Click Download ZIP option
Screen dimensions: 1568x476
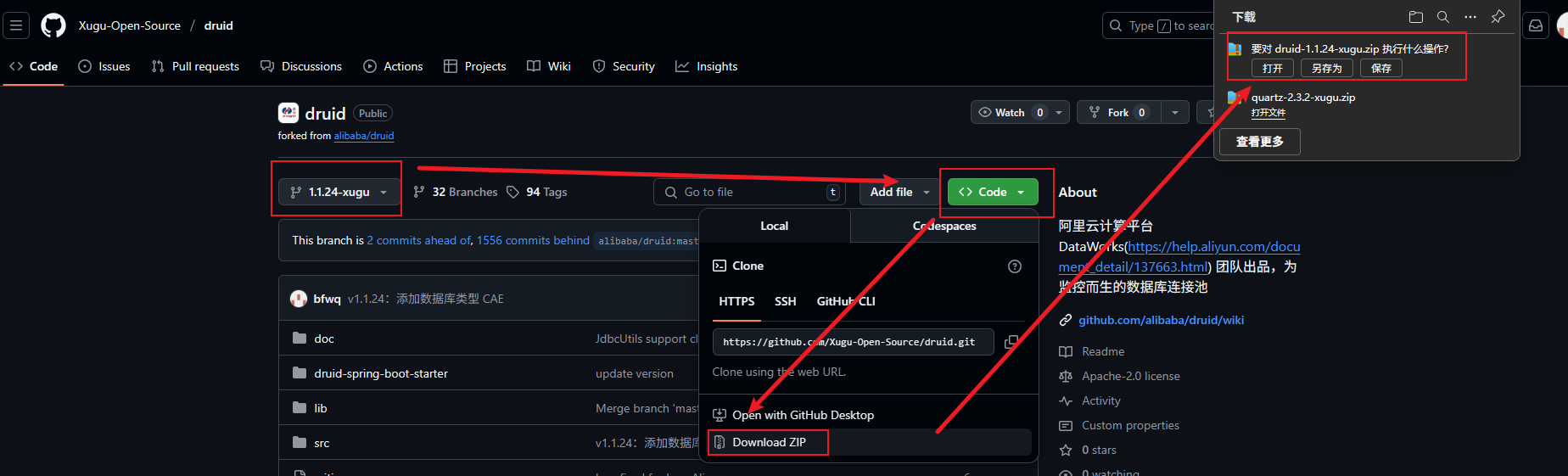click(768, 442)
